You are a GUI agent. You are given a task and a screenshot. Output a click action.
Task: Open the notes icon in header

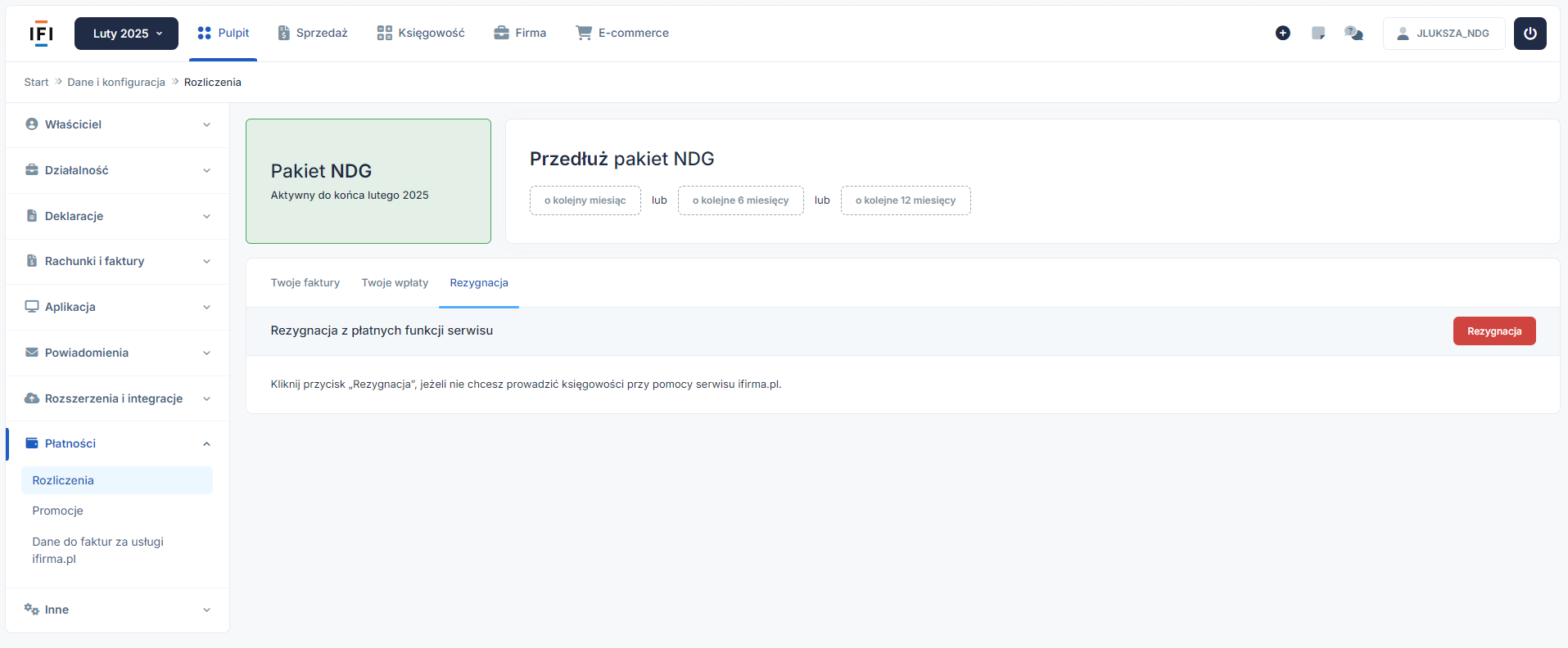(x=1318, y=34)
